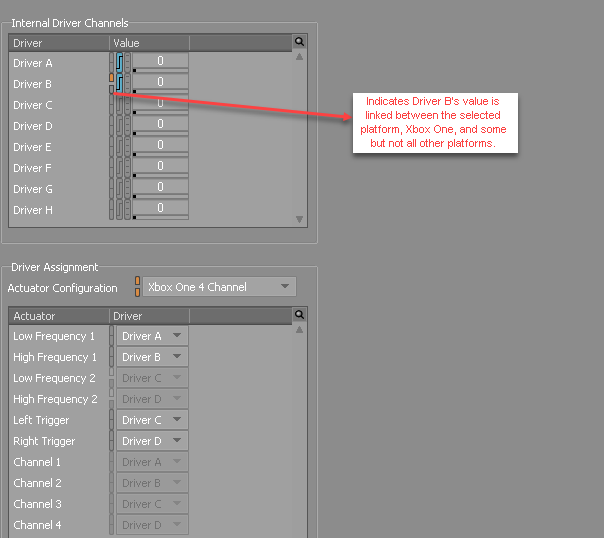604x538 pixels.
Task: Click Driver A's blue RTPC indicator
Action: (x=119, y=62)
